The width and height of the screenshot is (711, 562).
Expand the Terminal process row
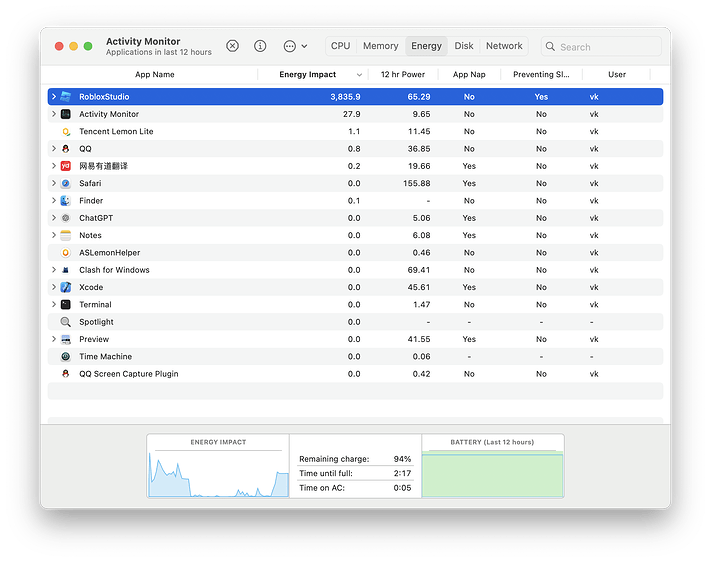coord(54,304)
